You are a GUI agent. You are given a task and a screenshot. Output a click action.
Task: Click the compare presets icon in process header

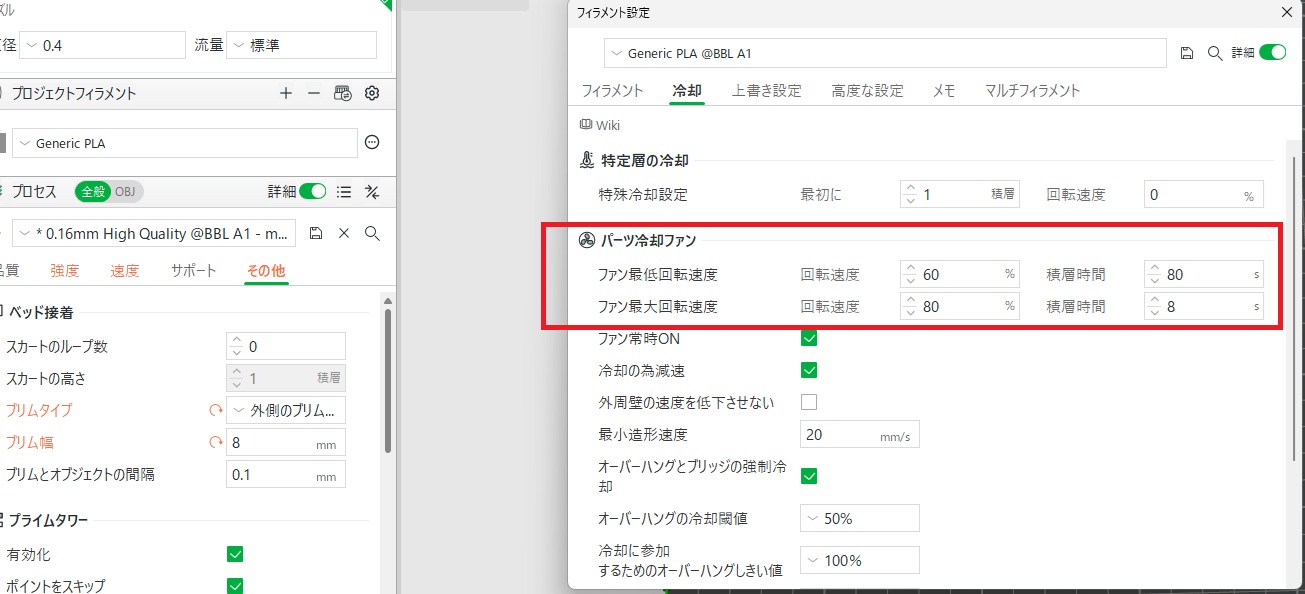[372, 191]
